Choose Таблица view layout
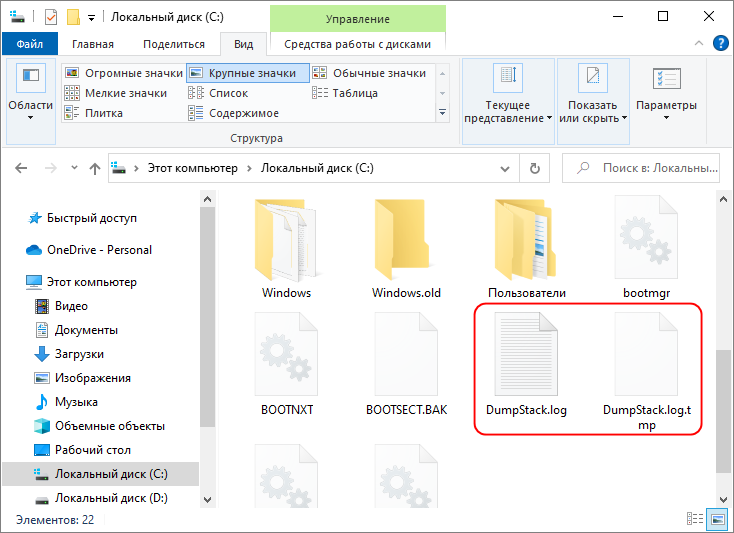This screenshot has height=533, width=734. (345, 93)
